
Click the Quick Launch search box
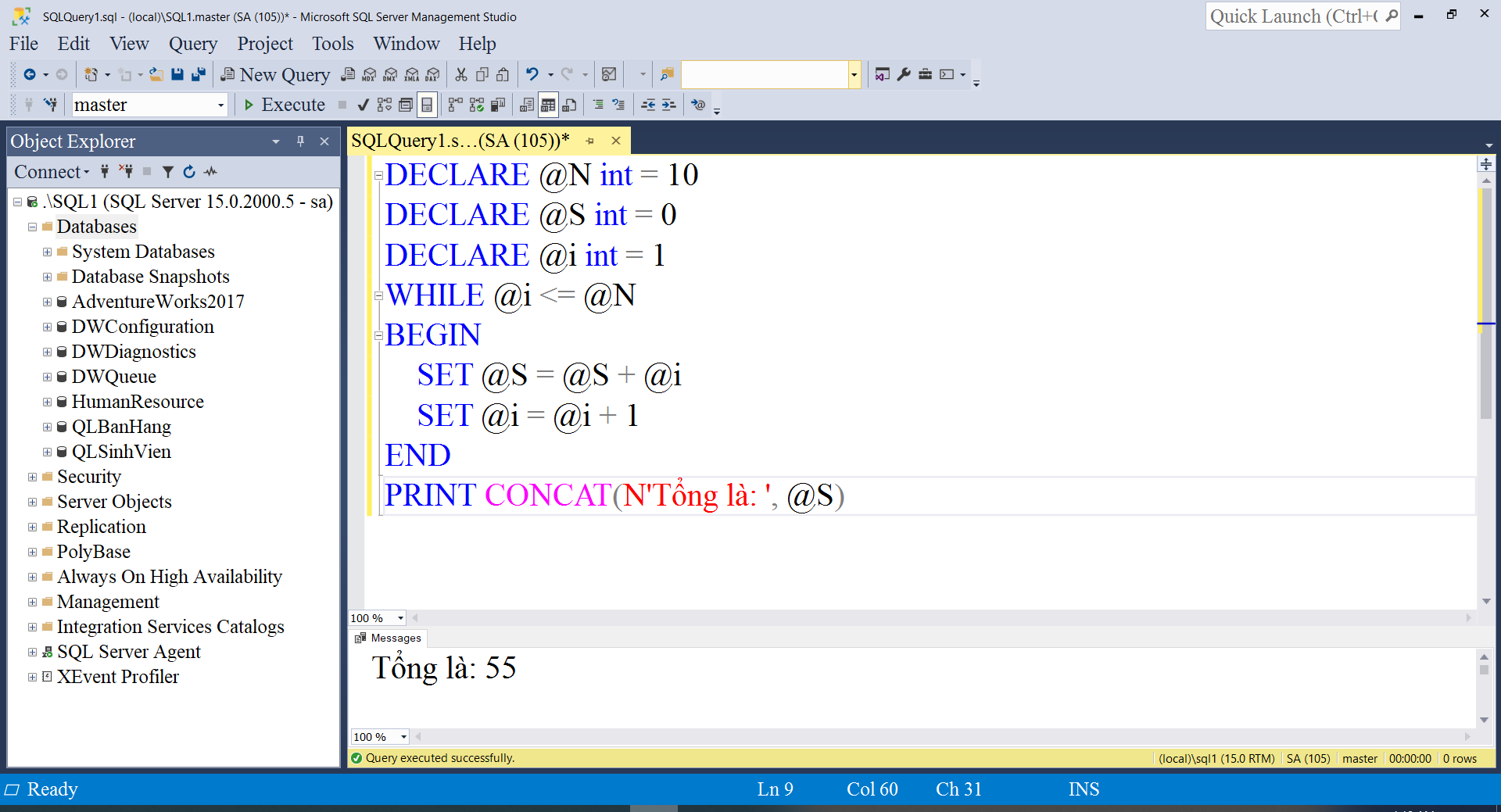tap(1294, 16)
